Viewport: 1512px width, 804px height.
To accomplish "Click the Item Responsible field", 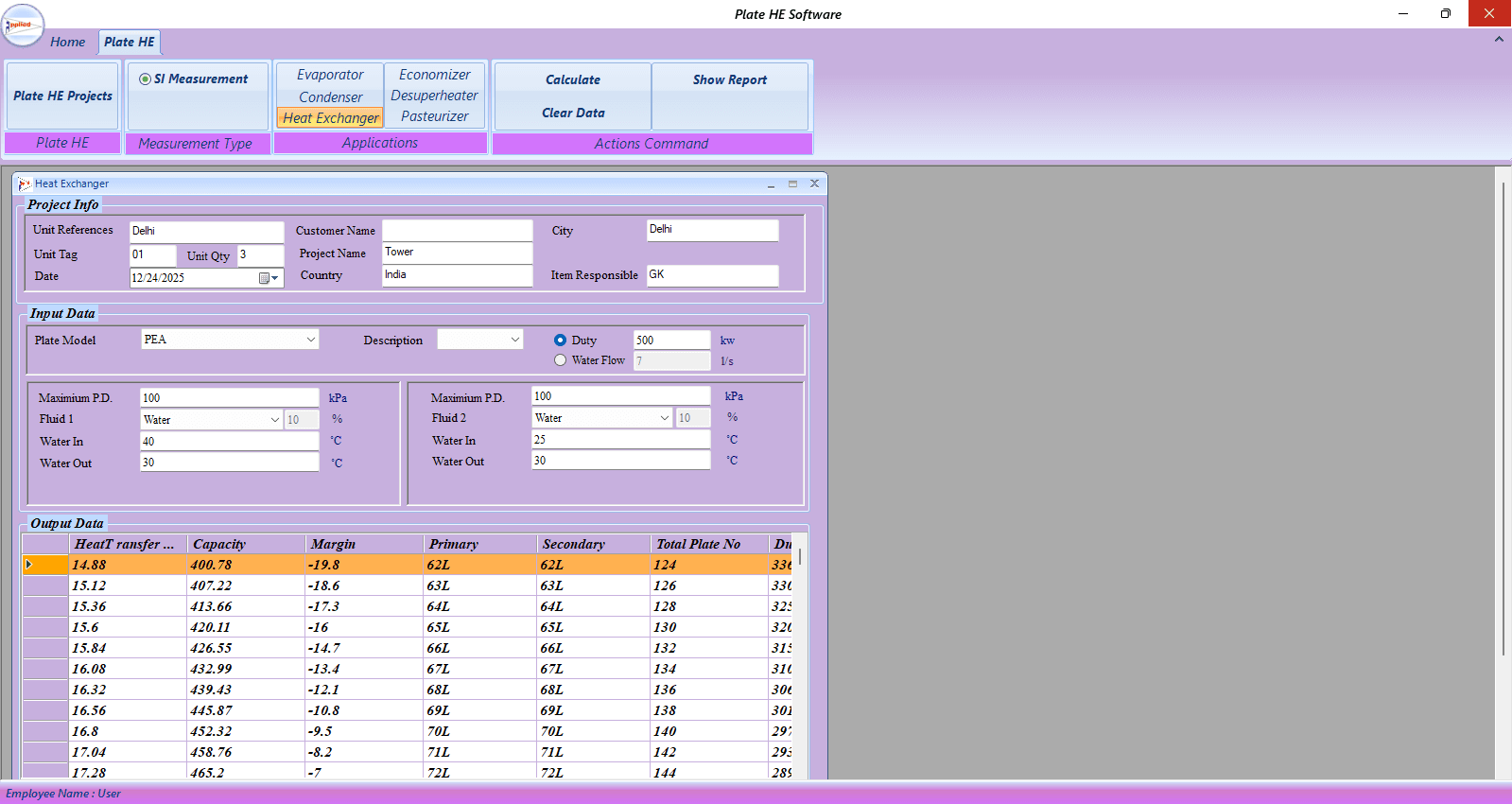I will pos(713,275).
